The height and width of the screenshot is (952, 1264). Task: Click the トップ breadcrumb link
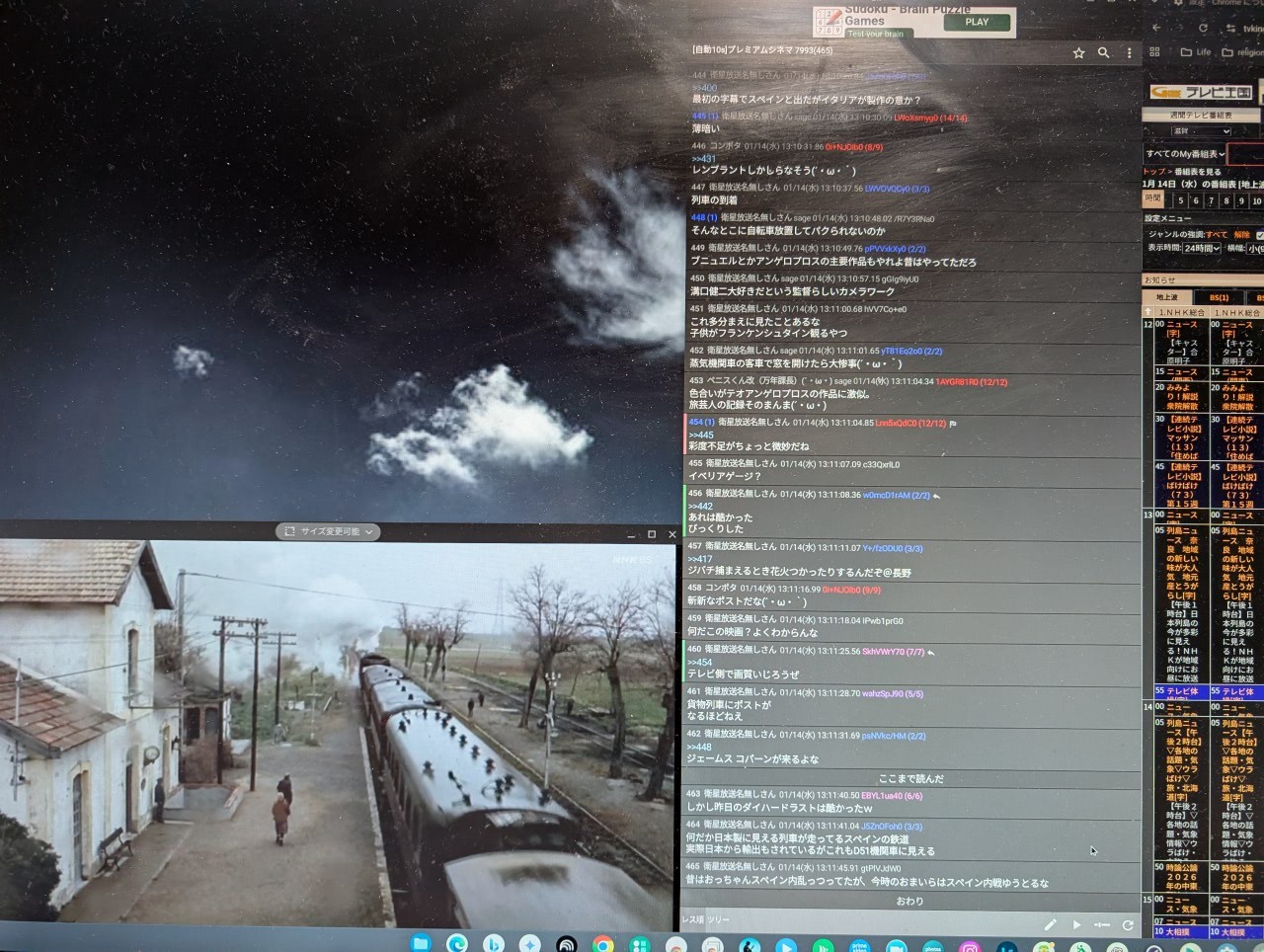click(1153, 172)
